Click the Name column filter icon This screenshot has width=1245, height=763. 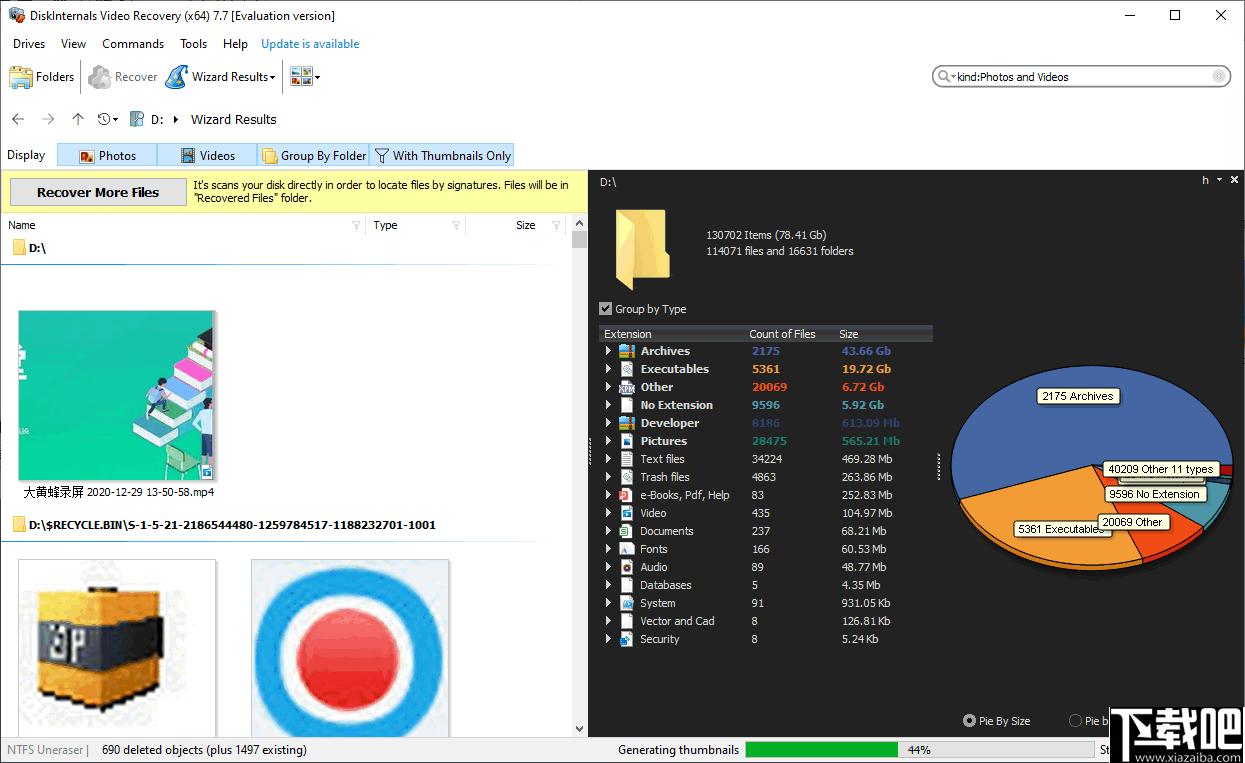click(356, 226)
